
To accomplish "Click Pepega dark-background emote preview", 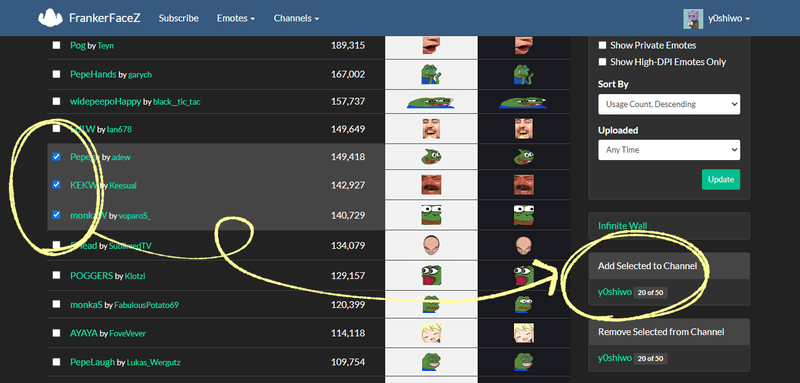I will pos(523,157).
